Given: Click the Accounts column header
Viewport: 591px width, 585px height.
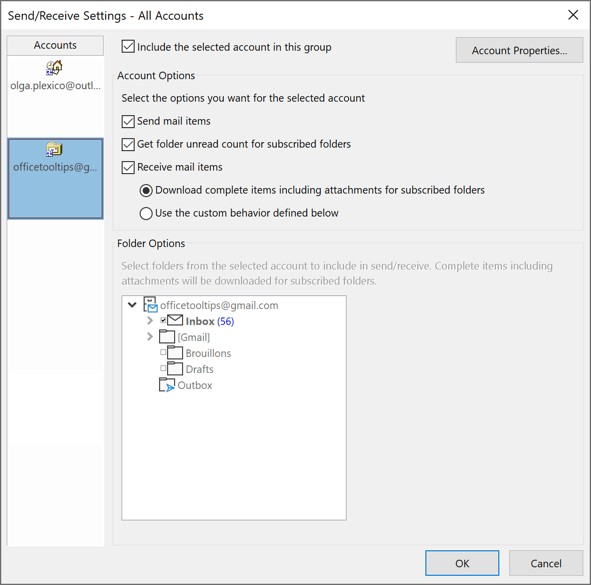Looking at the screenshot, I should click(x=55, y=45).
